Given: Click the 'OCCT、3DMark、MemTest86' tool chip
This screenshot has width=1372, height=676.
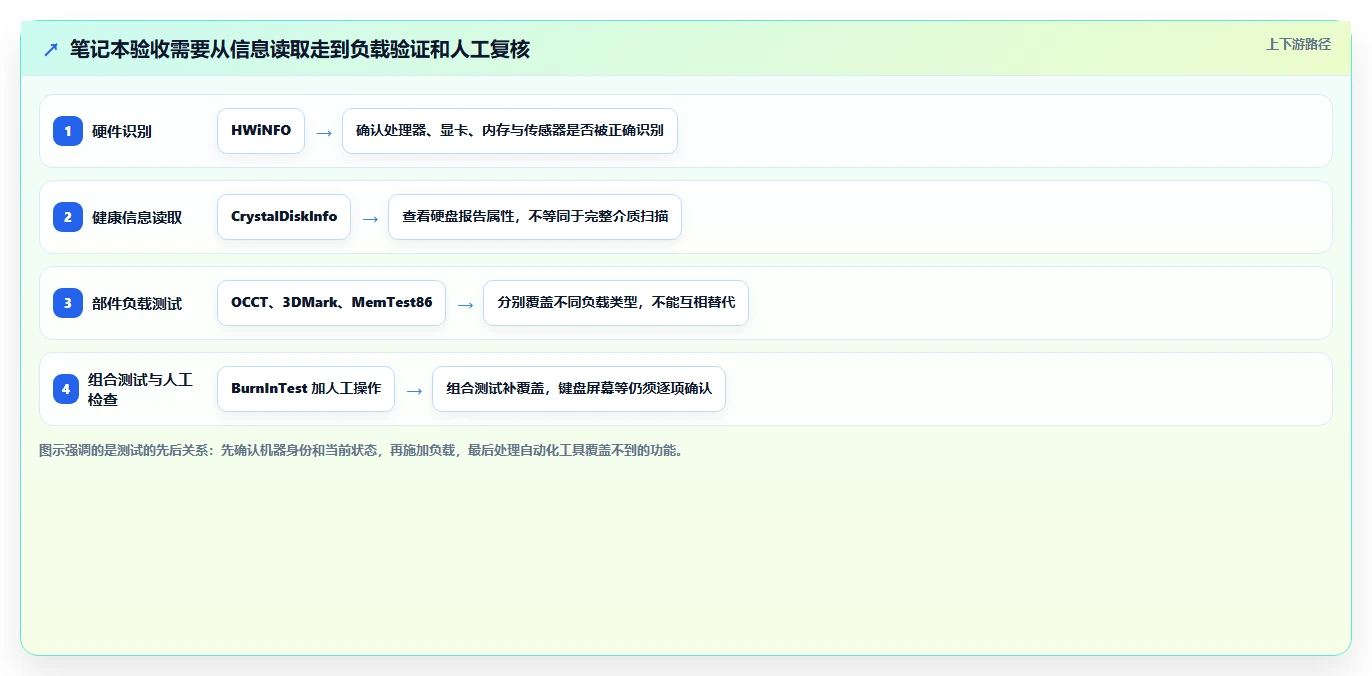Looking at the screenshot, I should [331, 303].
